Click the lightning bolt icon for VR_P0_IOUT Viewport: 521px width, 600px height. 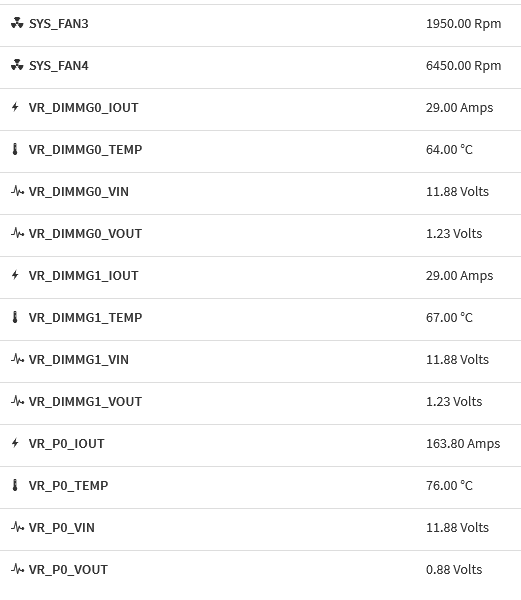(x=15, y=443)
